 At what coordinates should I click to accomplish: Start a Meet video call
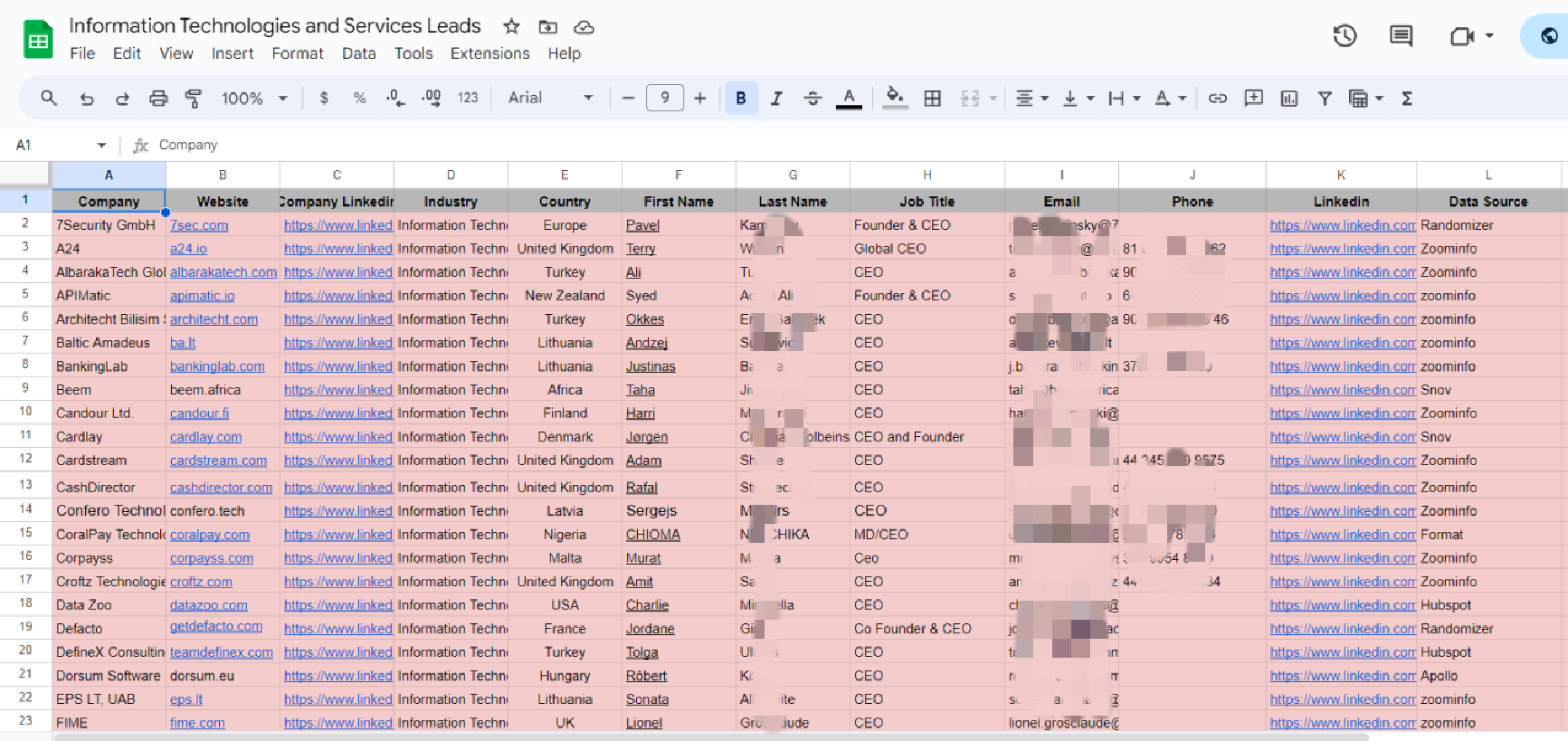tap(1460, 36)
